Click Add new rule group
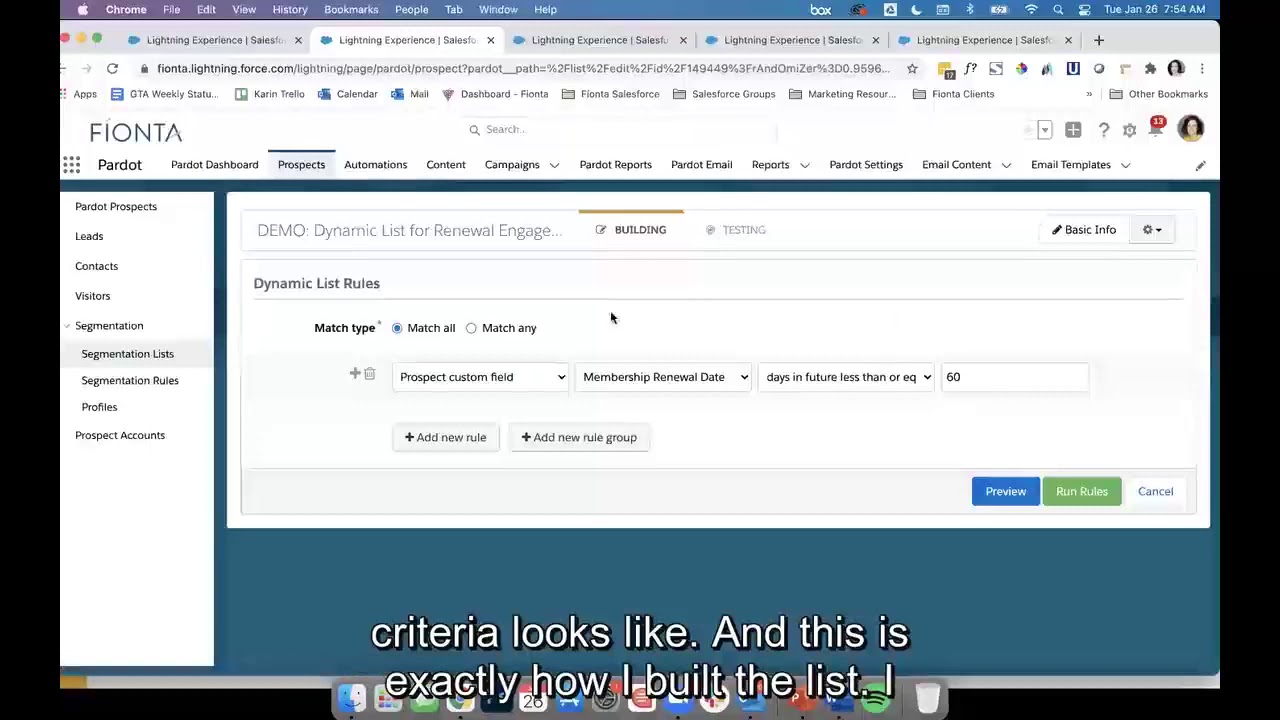Viewport: 1280px width, 720px height. click(x=579, y=437)
